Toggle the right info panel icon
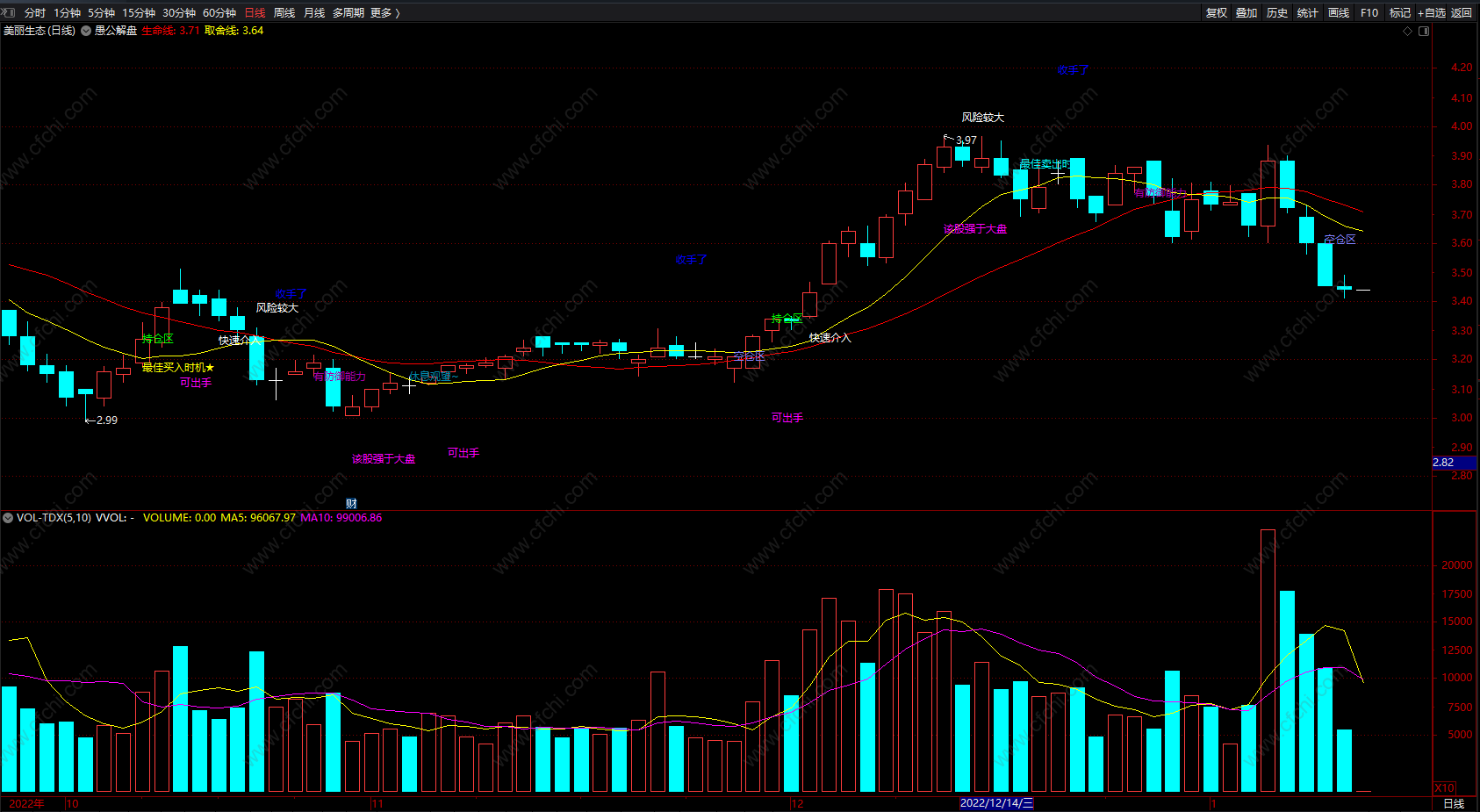The width and height of the screenshot is (1480, 812). click(1424, 31)
